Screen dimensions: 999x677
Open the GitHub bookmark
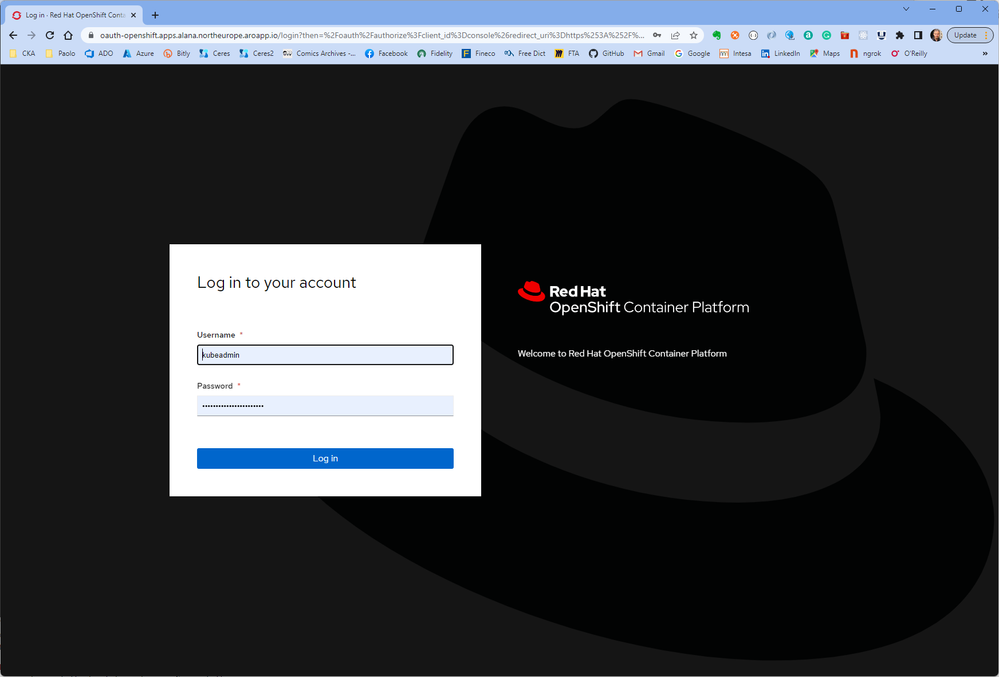click(607, 53)
